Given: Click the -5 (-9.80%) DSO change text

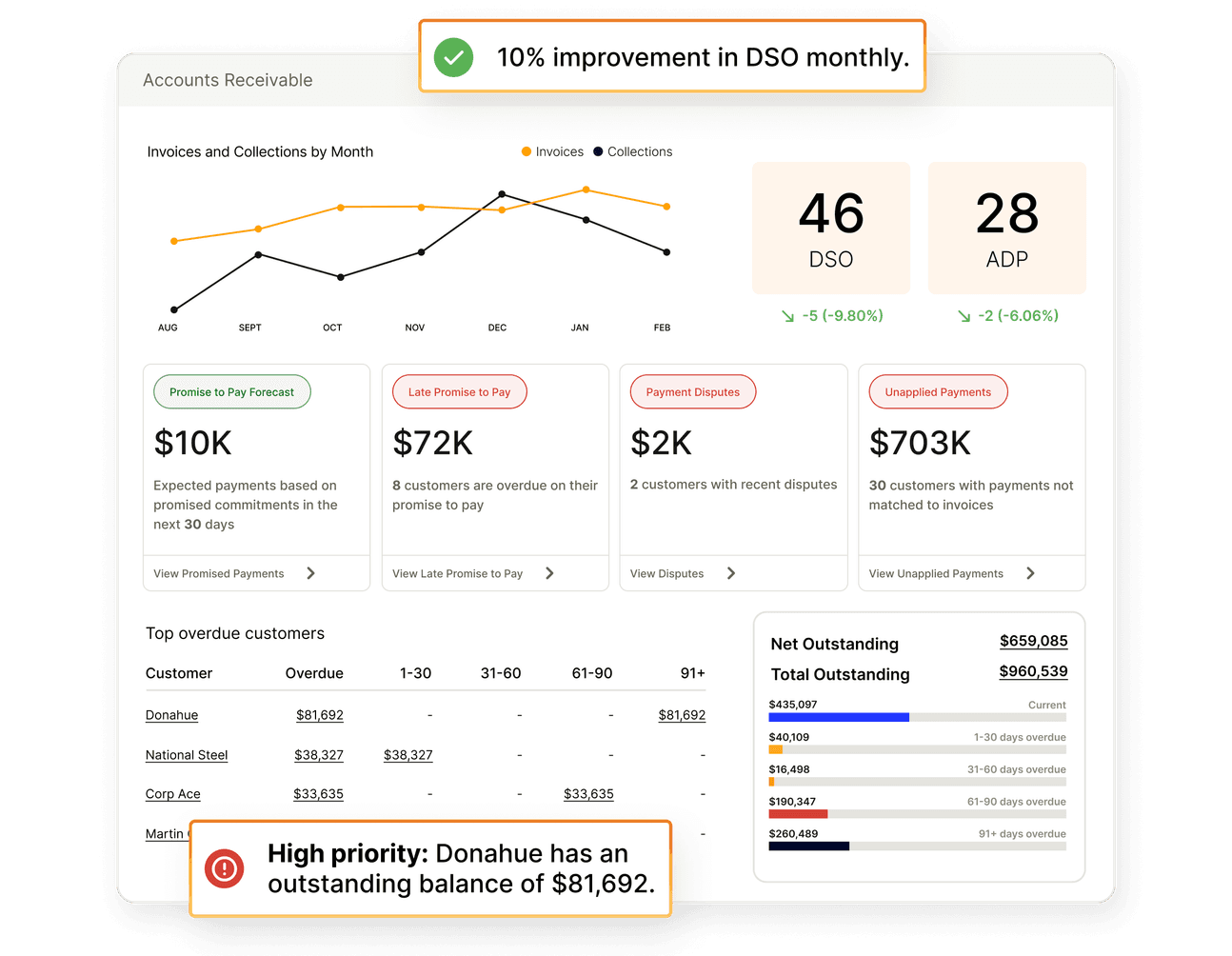Looking at the screenshot, I should coord(843,316).
